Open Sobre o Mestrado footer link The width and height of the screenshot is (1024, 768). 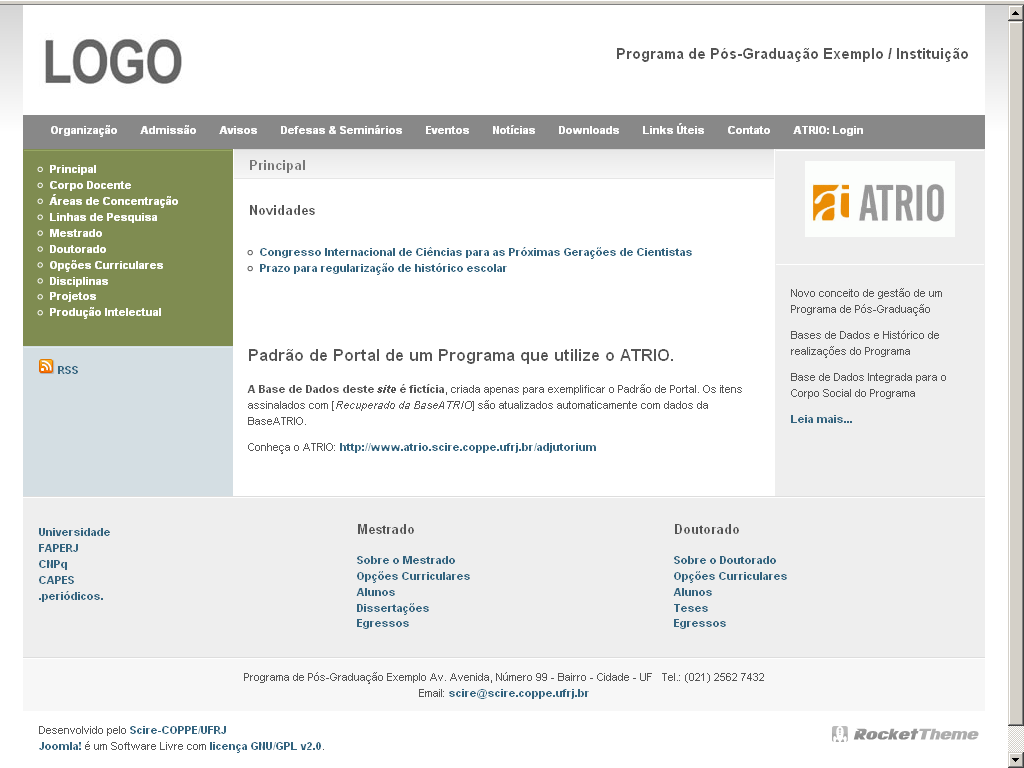click(x=405, y=560)
